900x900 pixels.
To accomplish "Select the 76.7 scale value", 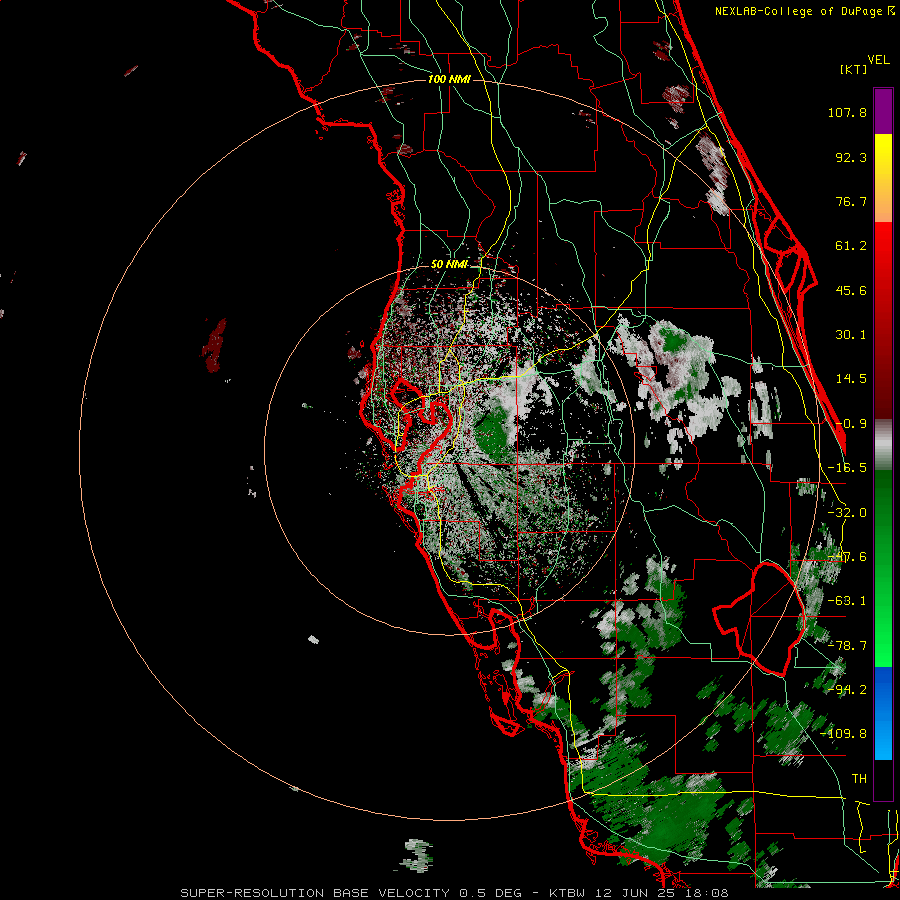I will (x=851, y=201).
